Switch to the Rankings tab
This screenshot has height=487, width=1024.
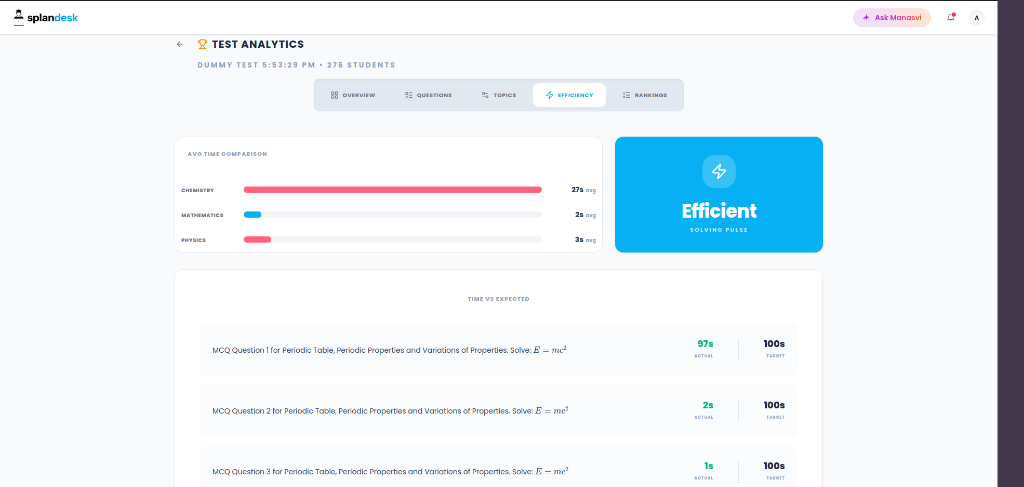pyautogui.click(x=645, y=95)
